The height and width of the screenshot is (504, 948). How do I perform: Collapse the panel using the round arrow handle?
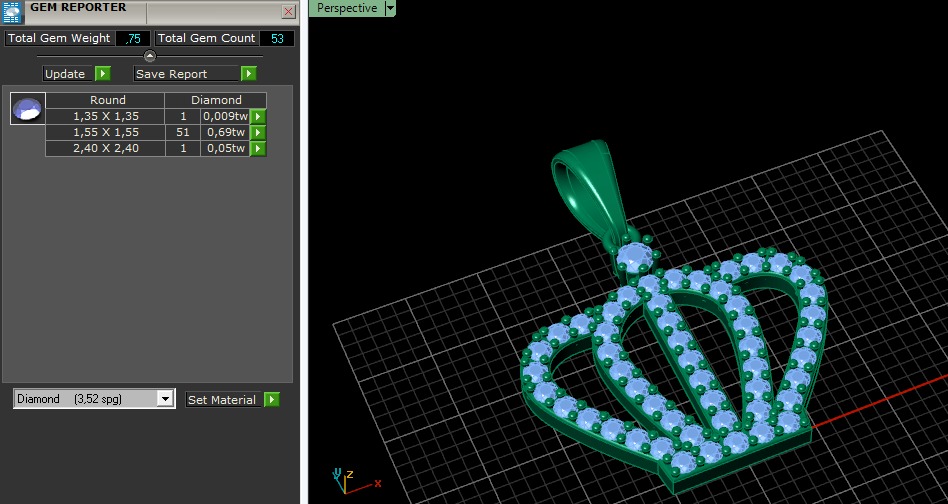click(x=150, y=56)
